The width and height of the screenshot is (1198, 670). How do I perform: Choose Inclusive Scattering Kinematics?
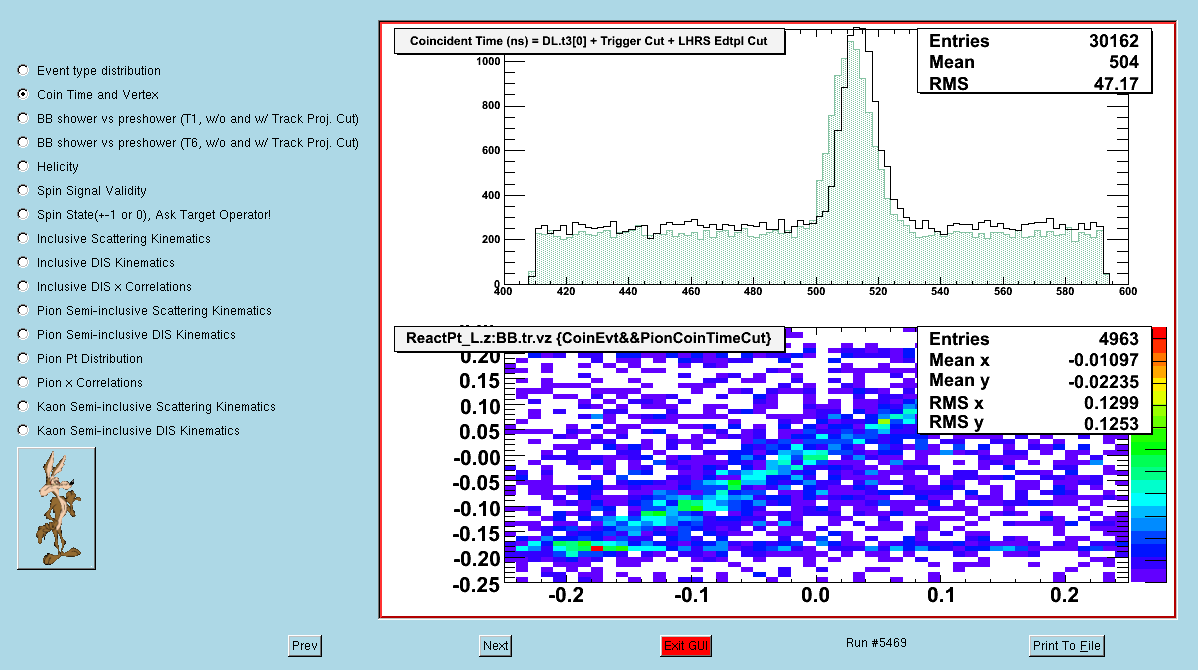point(23,238)
